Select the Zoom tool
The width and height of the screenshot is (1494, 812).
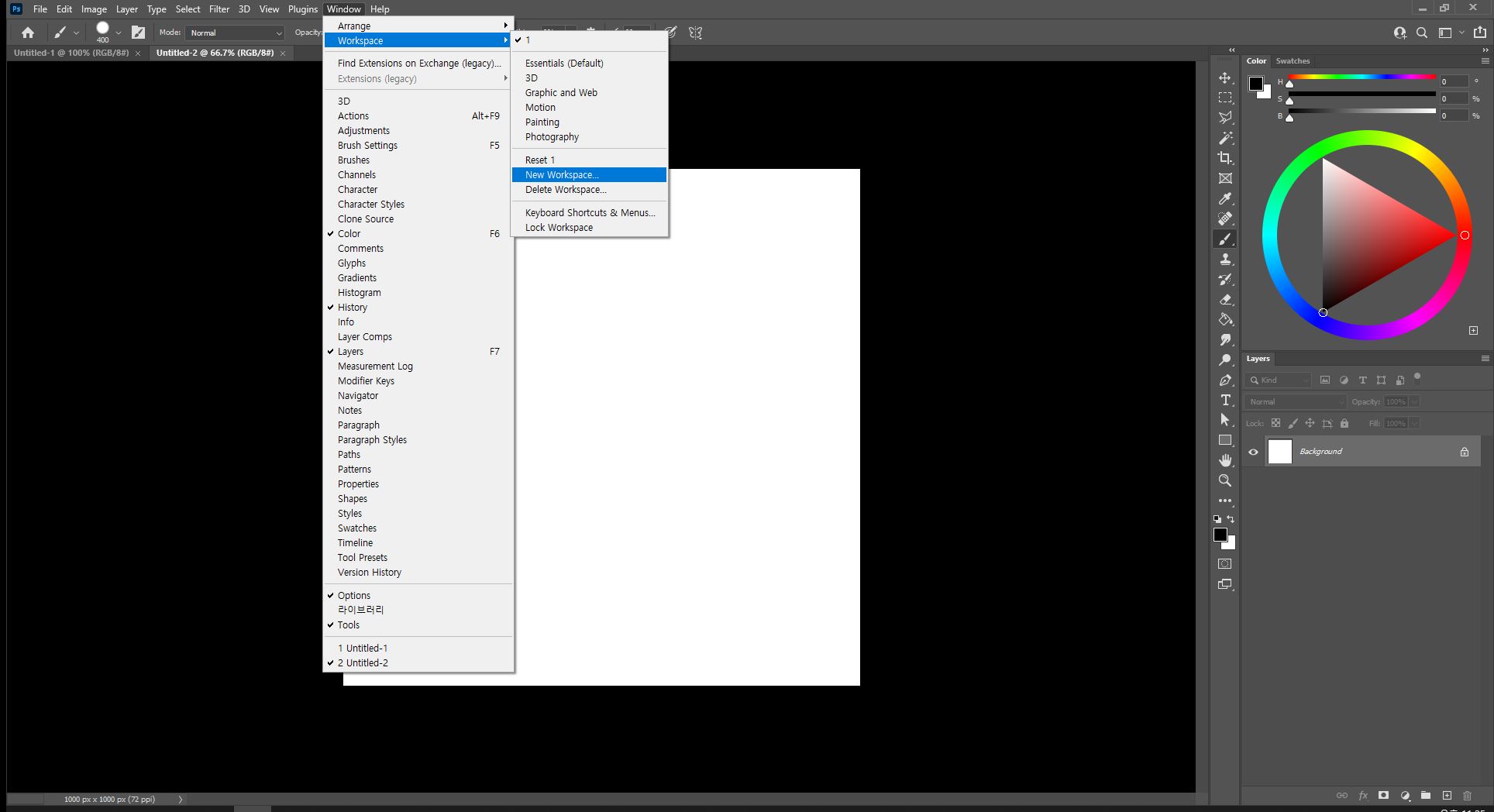click(x=1225, y=480)
